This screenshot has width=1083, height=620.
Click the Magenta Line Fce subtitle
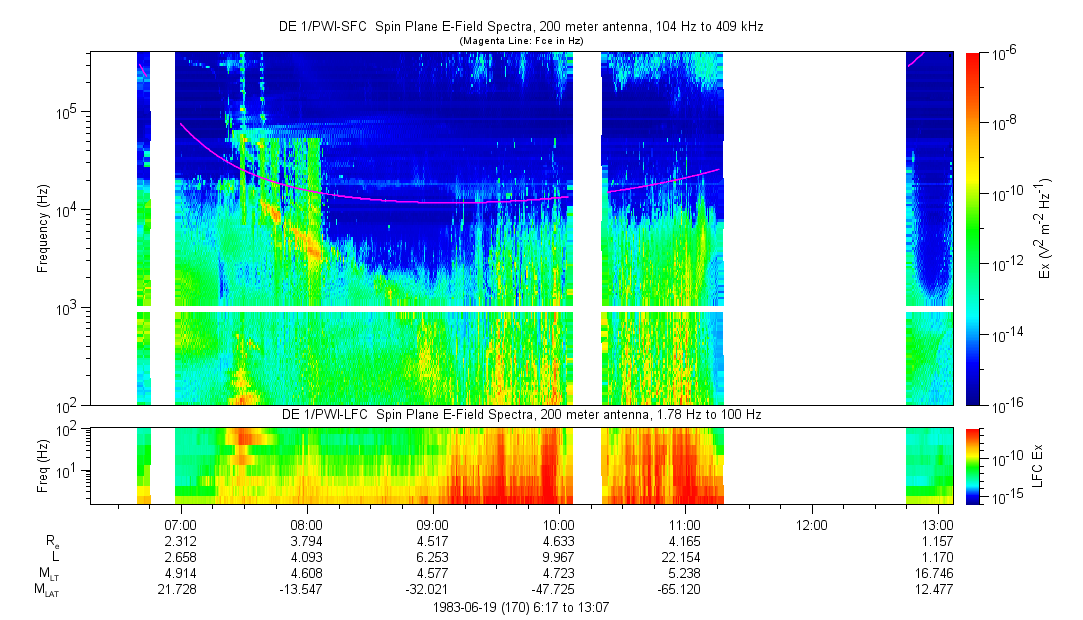pos(521,41)
